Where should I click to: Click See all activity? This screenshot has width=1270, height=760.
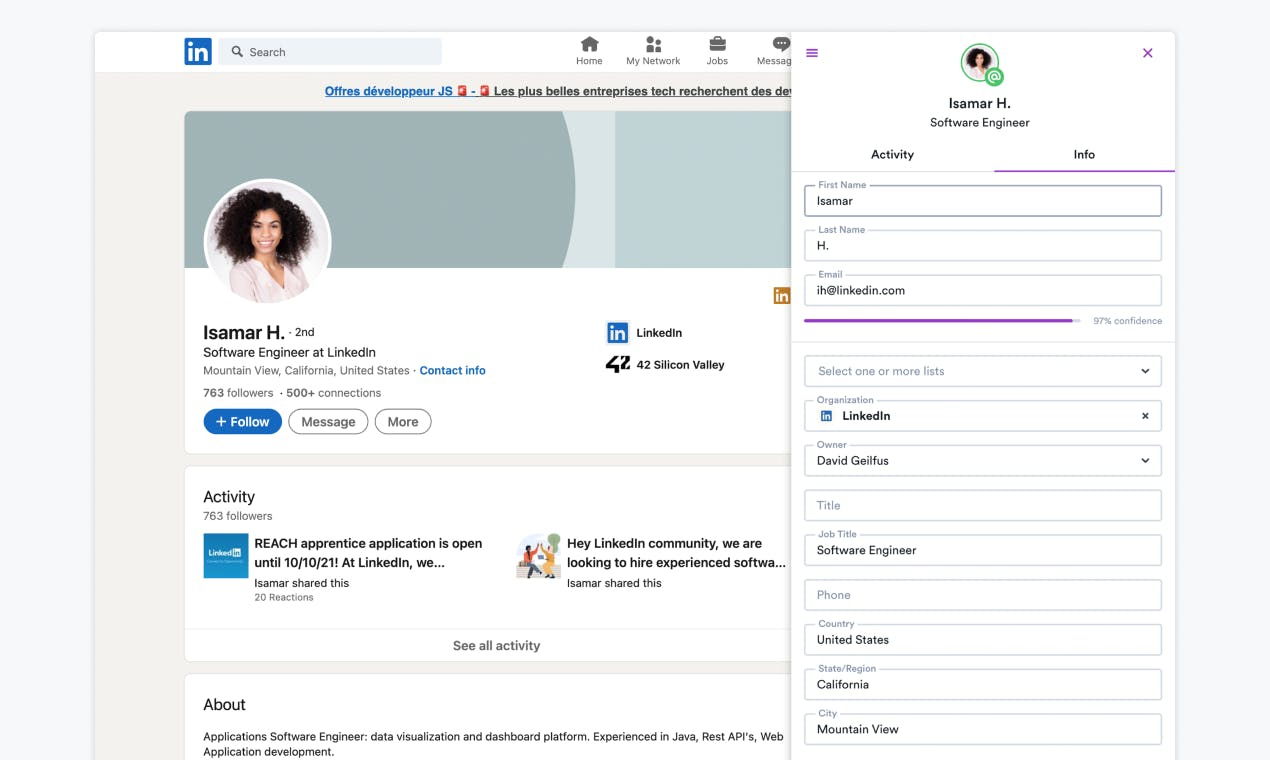pos(496,646)
